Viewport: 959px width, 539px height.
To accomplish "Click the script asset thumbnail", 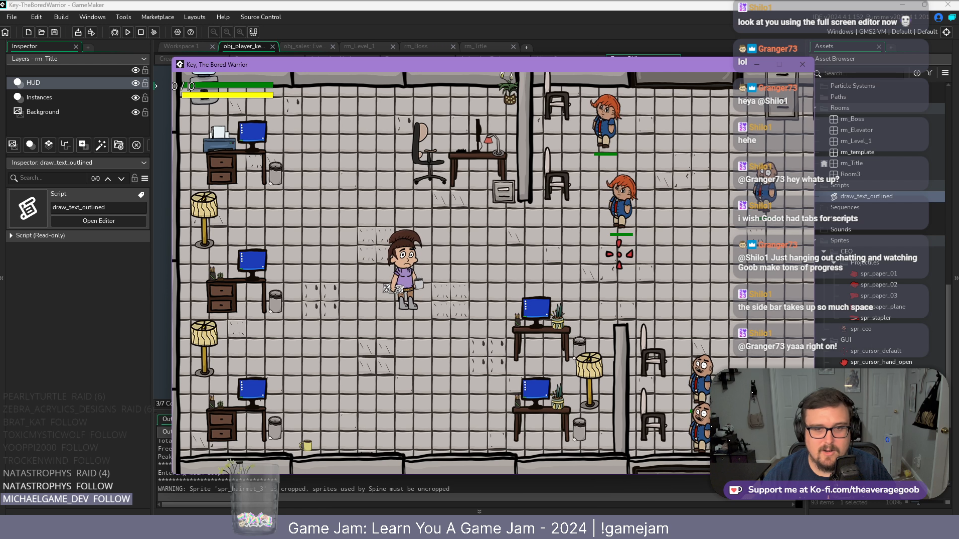I will pos(28,209).
